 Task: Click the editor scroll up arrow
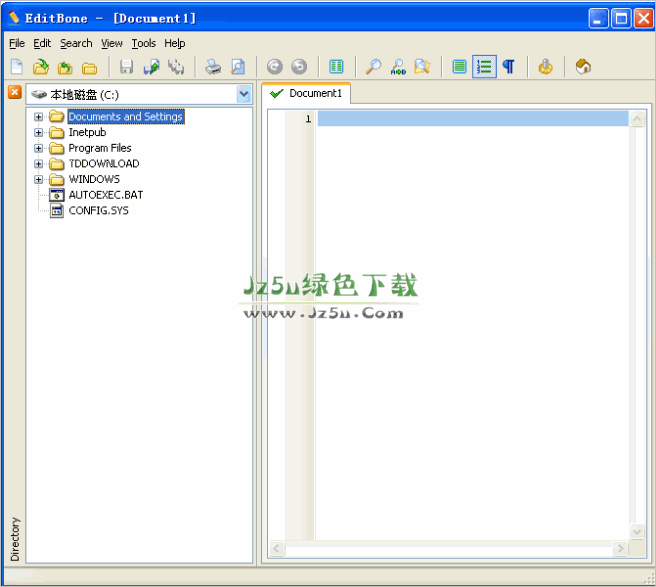[x=637, y=119]
